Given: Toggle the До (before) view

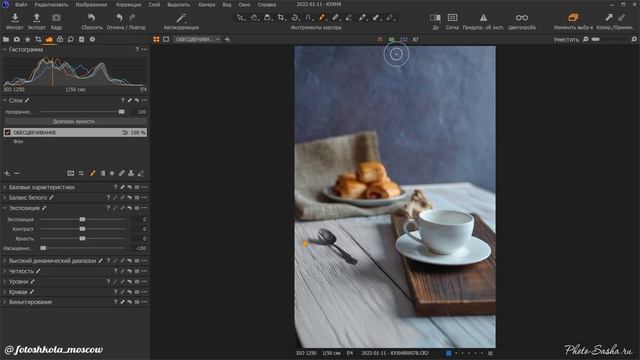Looking at the screenshot, I should click(435, 18).
